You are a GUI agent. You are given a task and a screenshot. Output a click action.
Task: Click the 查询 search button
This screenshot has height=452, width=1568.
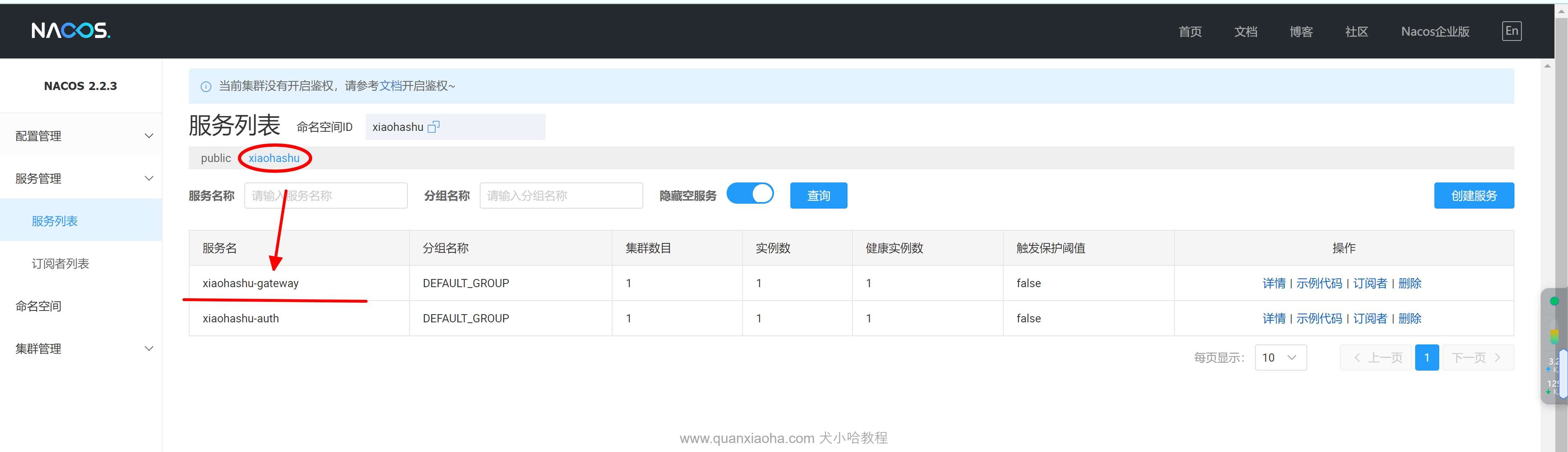point(818,196)
